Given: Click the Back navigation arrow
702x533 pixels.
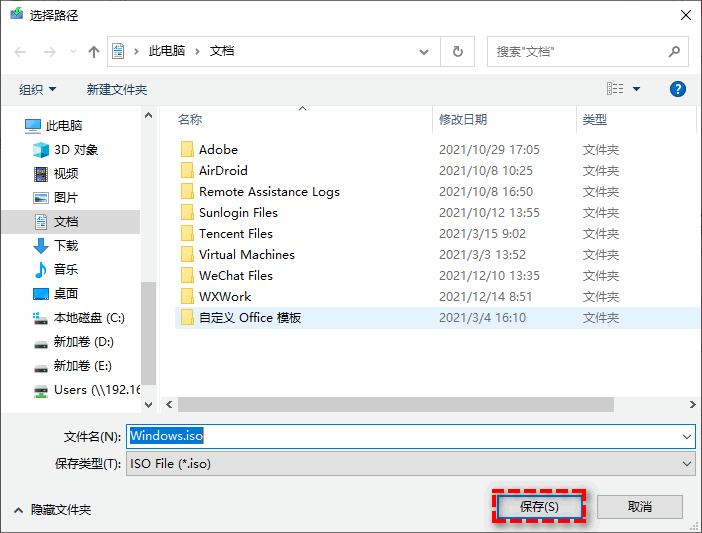Looking at the screenshot, I should 20,52.
